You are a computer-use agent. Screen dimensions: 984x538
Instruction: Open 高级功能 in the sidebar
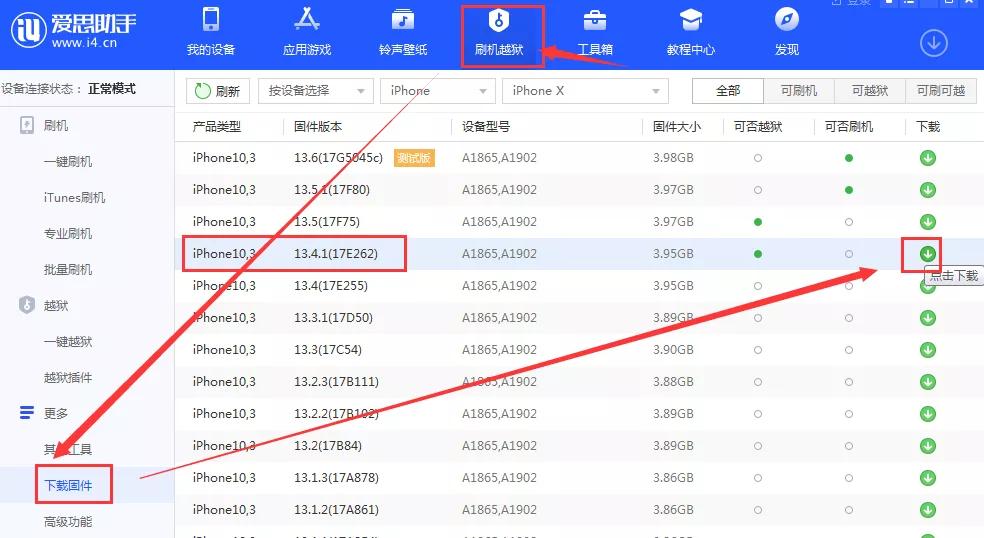point(68,522)
